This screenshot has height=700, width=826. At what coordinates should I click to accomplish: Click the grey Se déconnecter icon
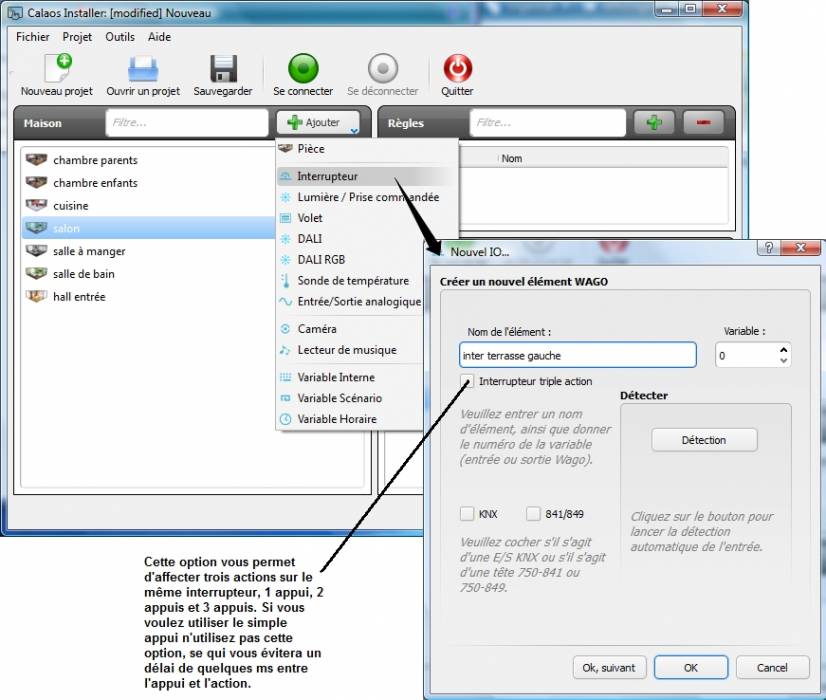(x=383, y=68)
